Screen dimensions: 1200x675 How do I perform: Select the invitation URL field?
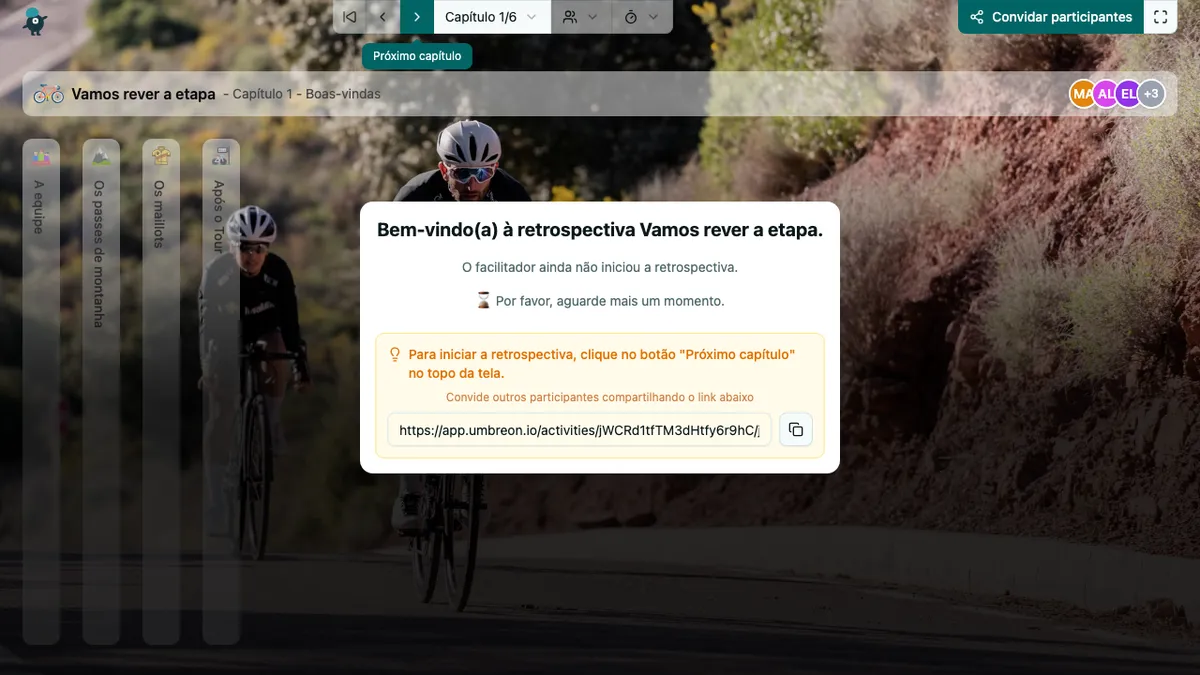coord(579,430)
